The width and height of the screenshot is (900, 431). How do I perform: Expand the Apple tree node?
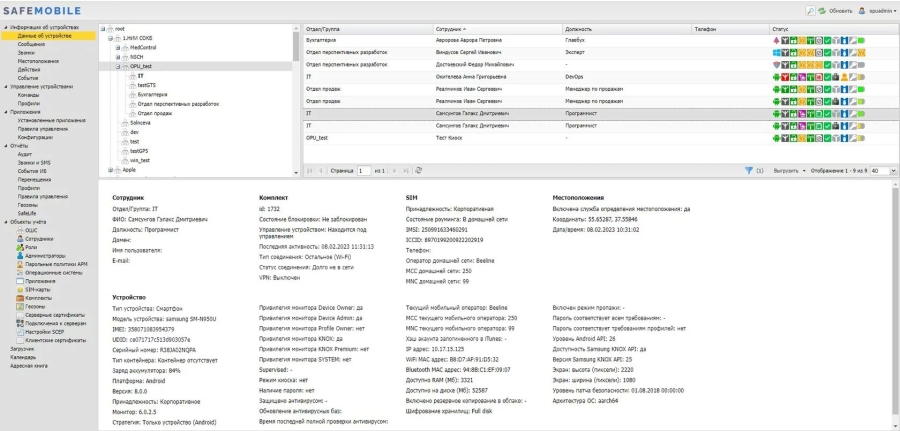coord(110,170)
